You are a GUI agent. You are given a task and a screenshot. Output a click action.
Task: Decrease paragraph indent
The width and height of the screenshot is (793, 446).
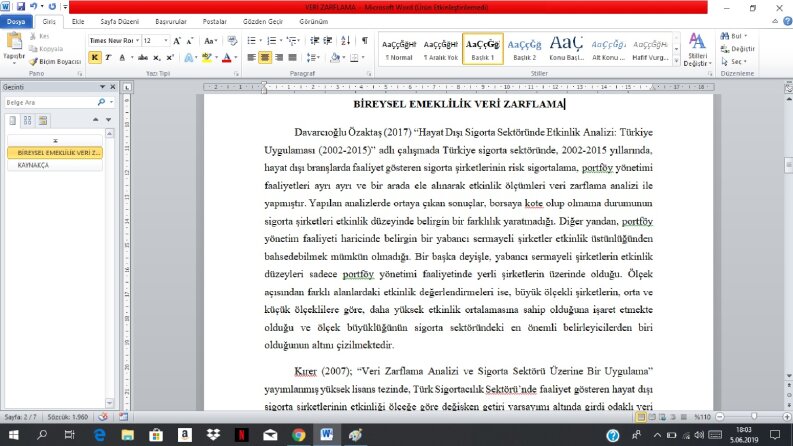point(315,40)
